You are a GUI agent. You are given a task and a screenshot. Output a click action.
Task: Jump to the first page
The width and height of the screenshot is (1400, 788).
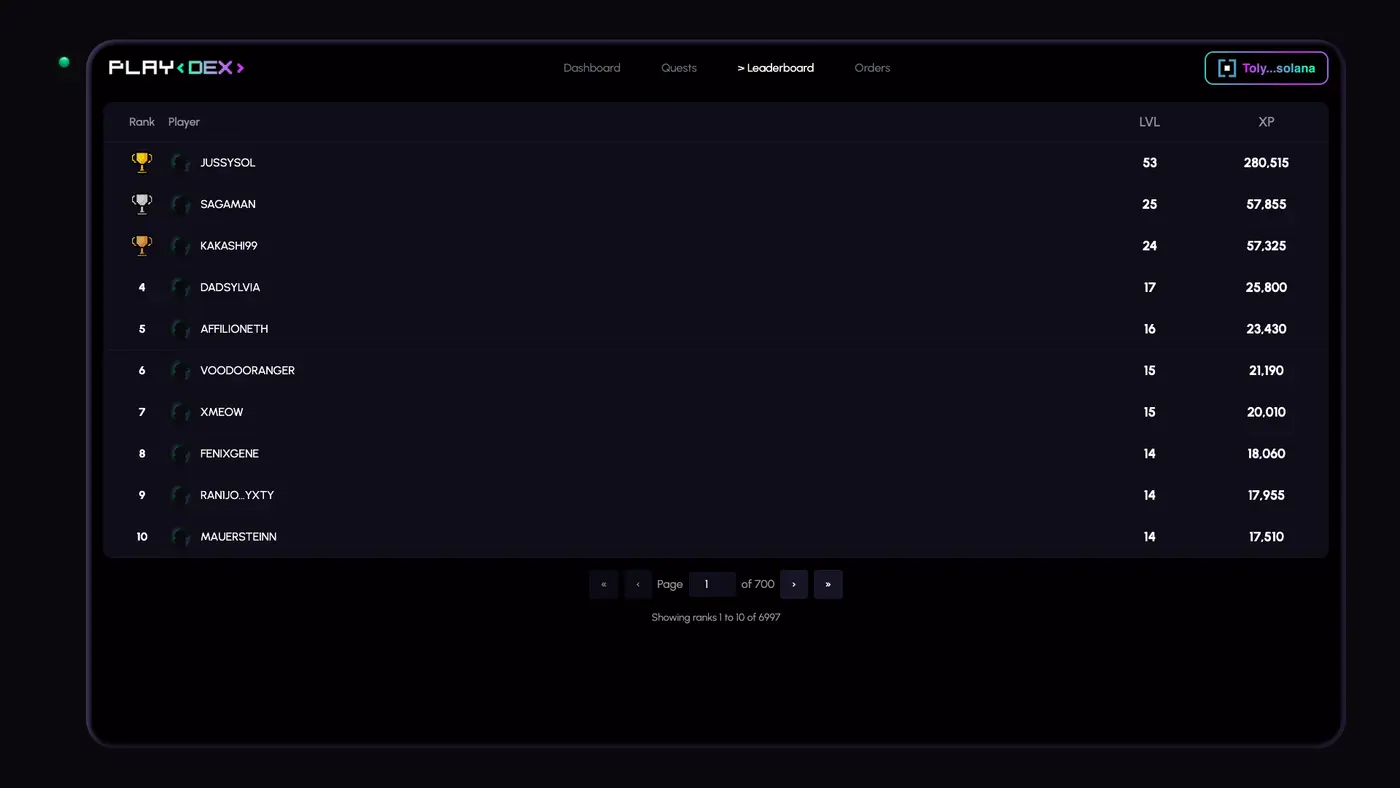point(604,584)
